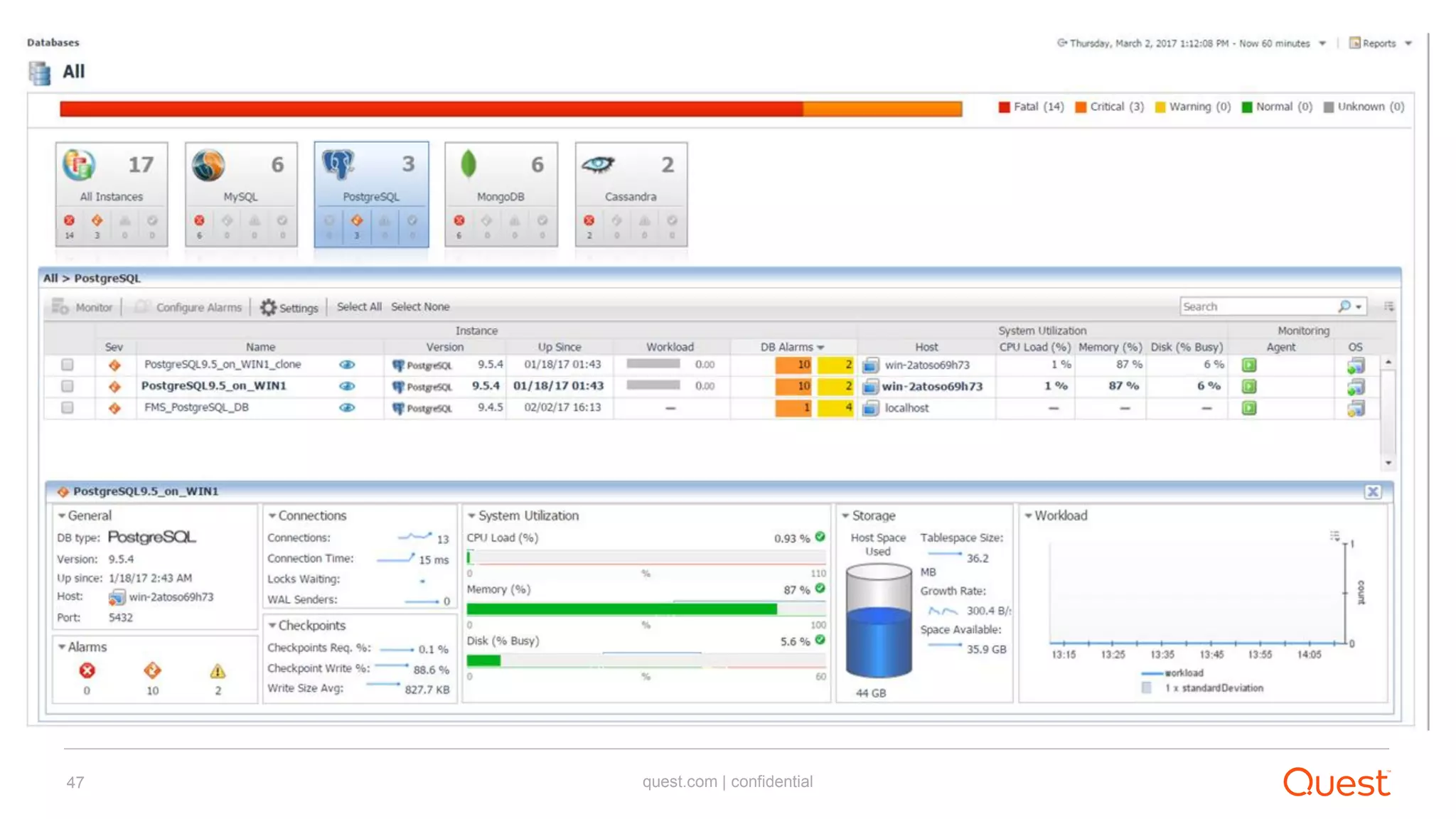Viewport: 1456px width, 819px height.
Task: Expand the Reports dropdown menu
Action: point(1408,43)
